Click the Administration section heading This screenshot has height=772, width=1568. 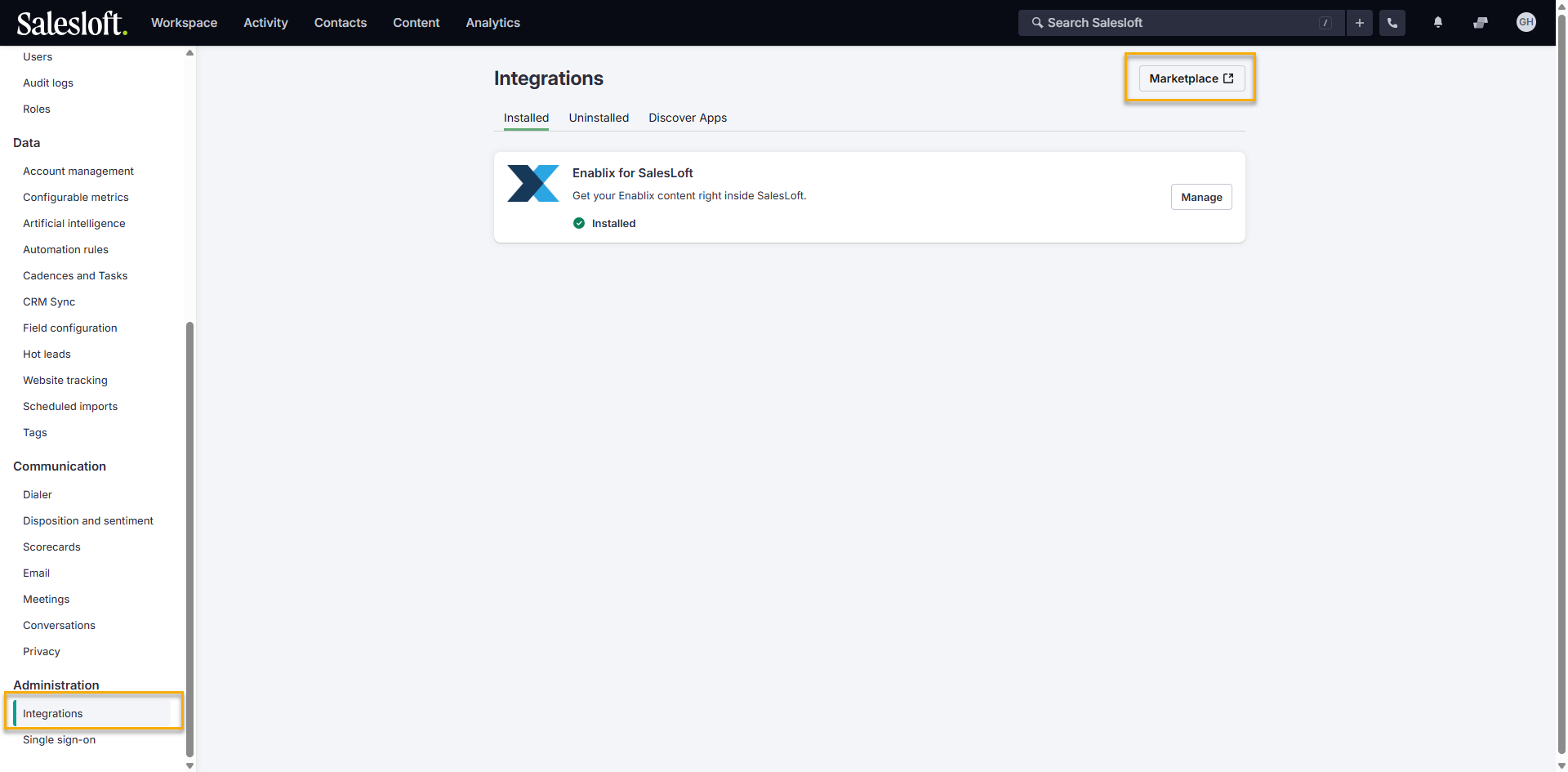coord(56,685)
